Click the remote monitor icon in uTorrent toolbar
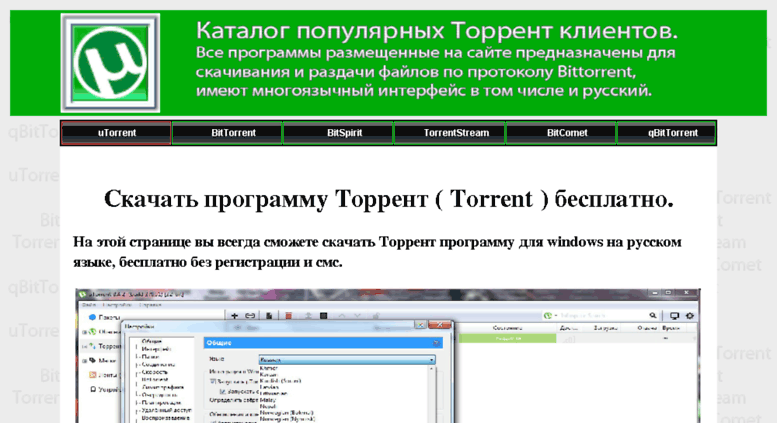 [674, 316]
